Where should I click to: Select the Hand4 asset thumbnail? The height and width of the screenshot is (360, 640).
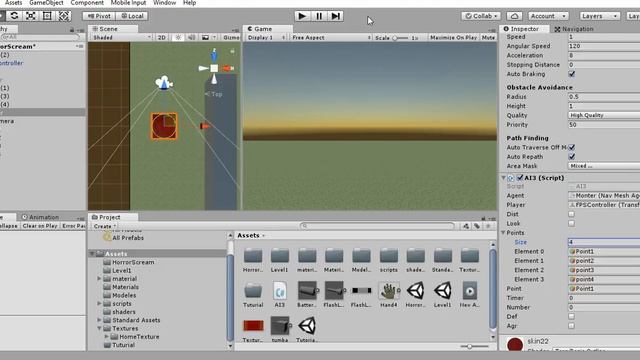(389, 291)
